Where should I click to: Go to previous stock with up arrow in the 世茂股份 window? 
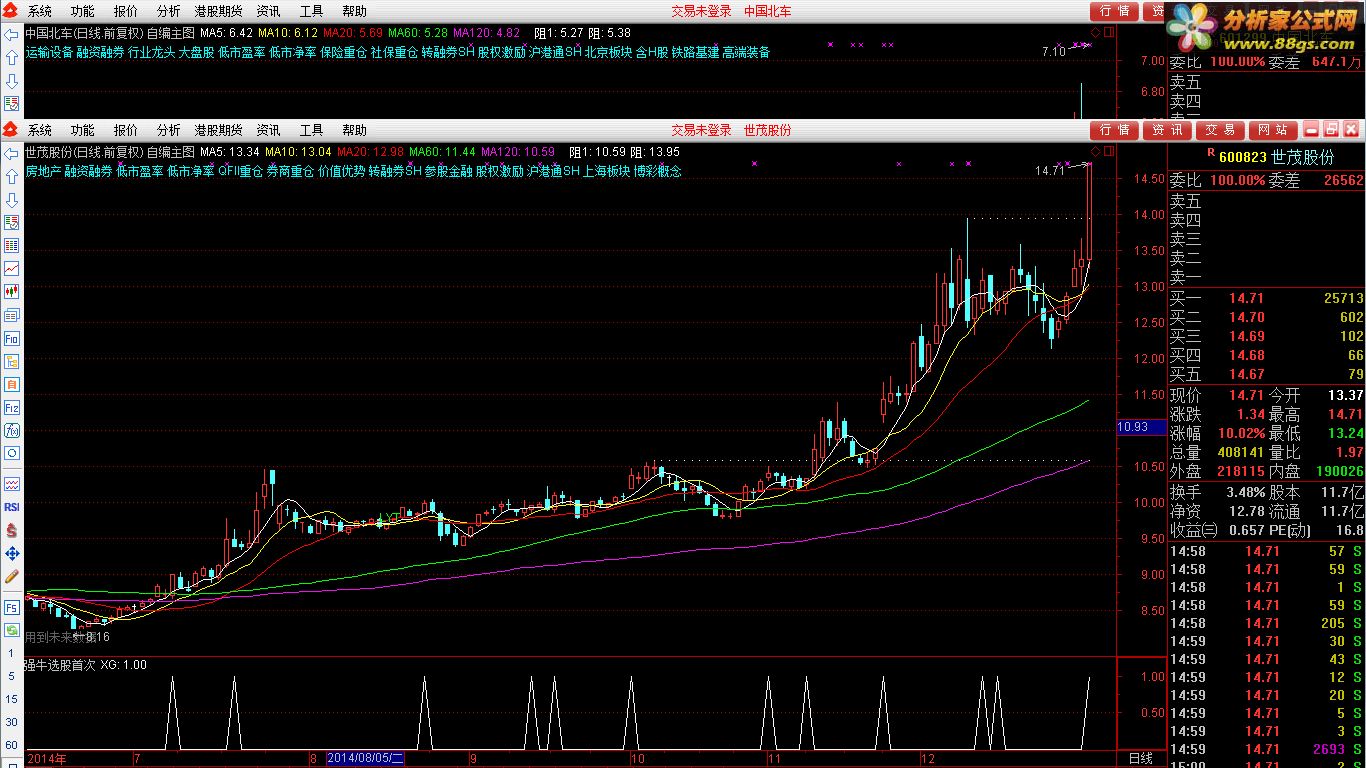tap(11, 175)
